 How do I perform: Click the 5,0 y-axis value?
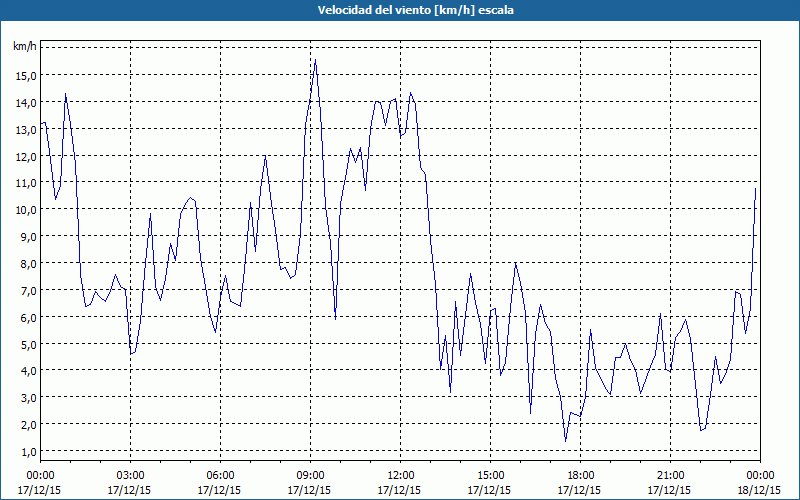(28, 345)
